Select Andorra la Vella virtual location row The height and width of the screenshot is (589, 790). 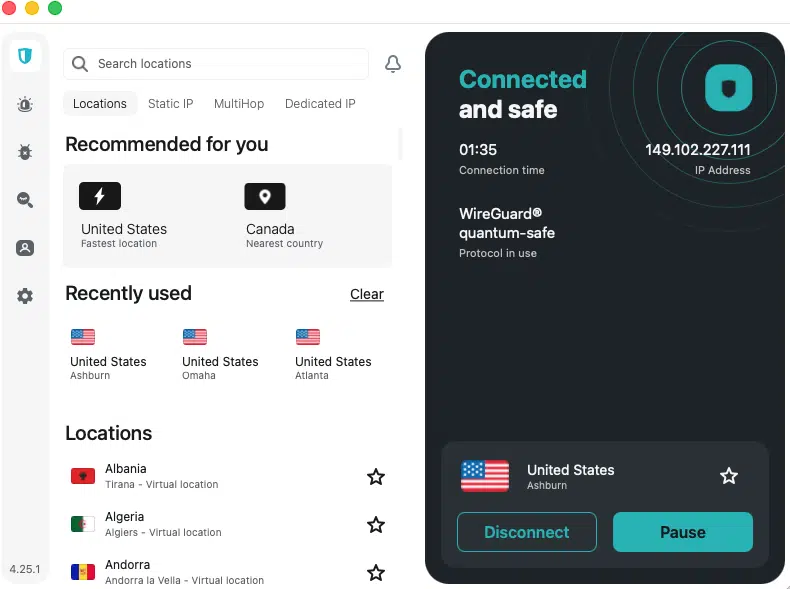tap(228, 572)
